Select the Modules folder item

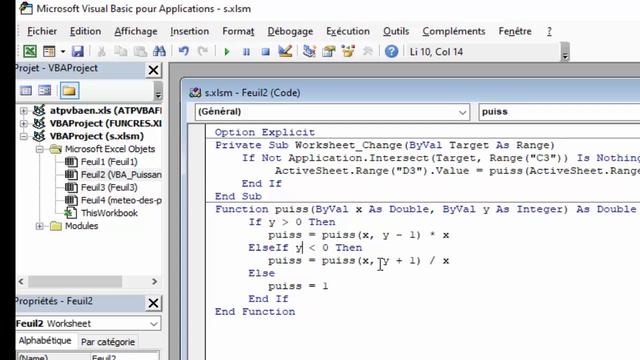(x=81, y=226)
